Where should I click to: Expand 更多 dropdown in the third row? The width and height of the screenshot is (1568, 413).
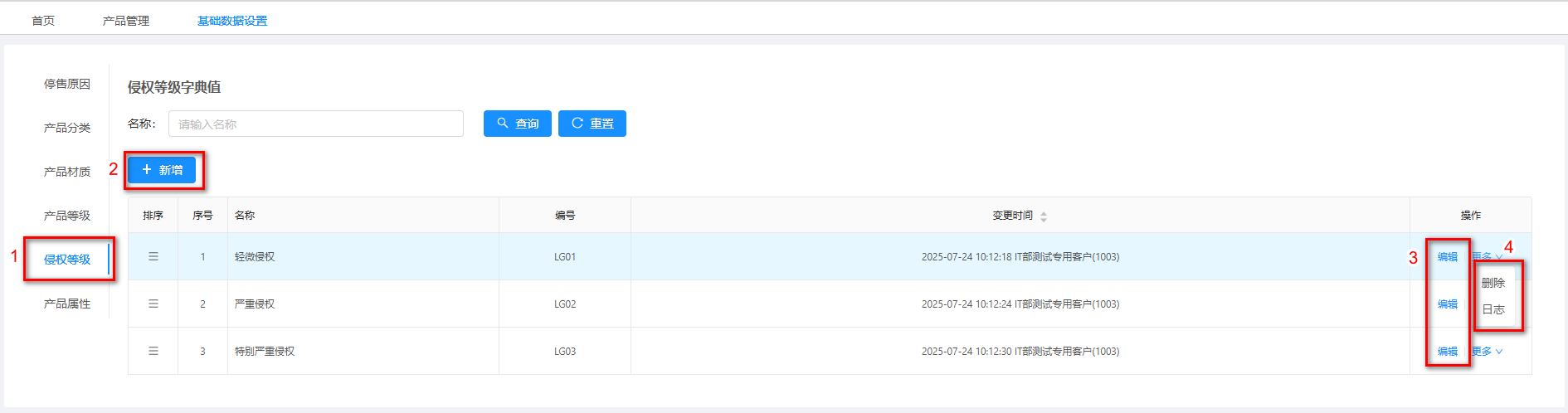[1488, 352]
